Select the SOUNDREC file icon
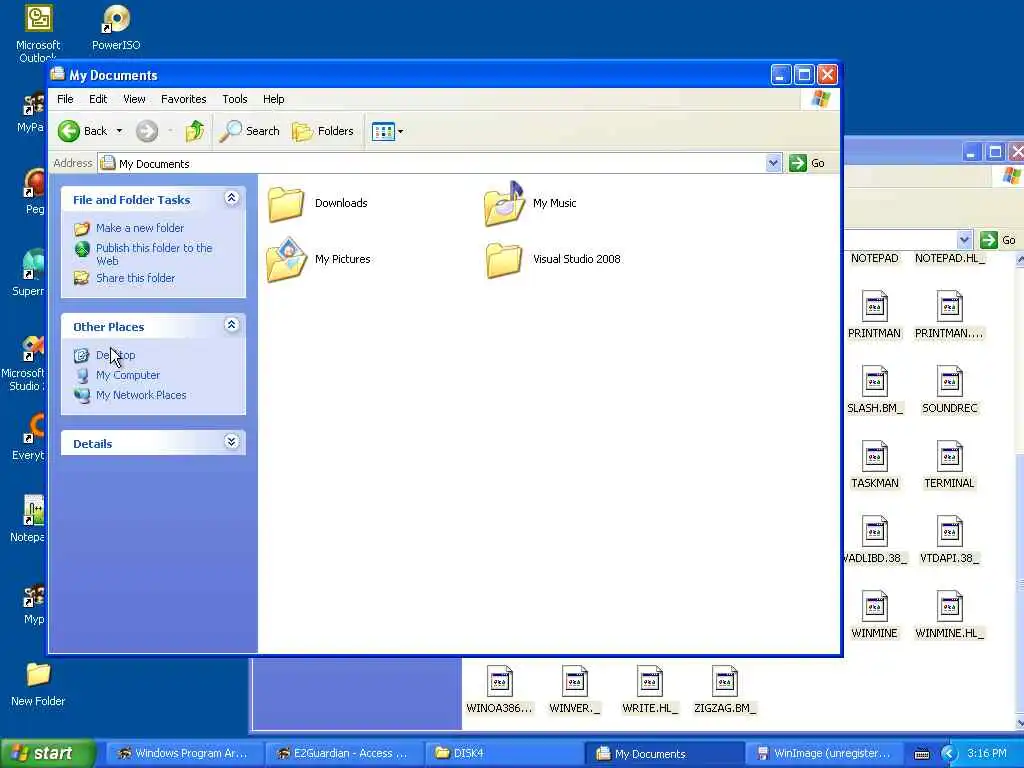Screen dimensions: 1024x768 [x=949, y=381]
